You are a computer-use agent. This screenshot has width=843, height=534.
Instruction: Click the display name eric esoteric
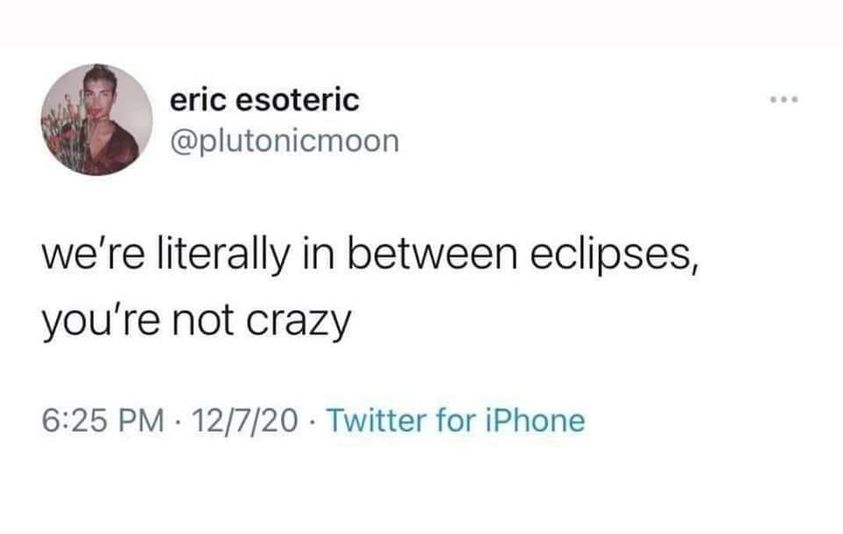265,100
